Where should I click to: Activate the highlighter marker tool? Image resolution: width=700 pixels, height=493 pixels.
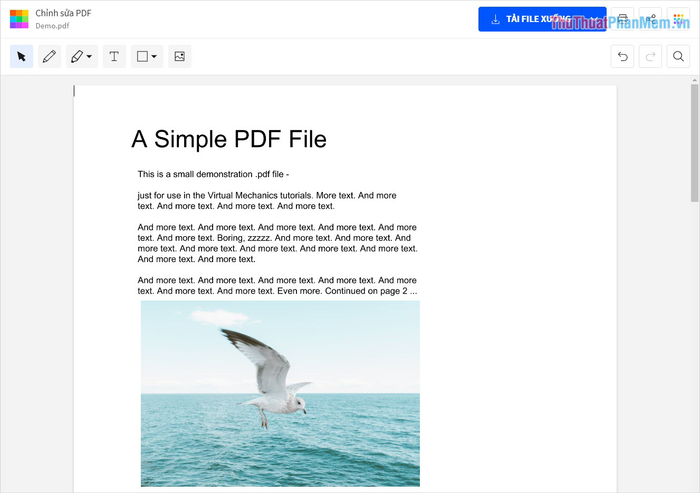tap(77, 56)
